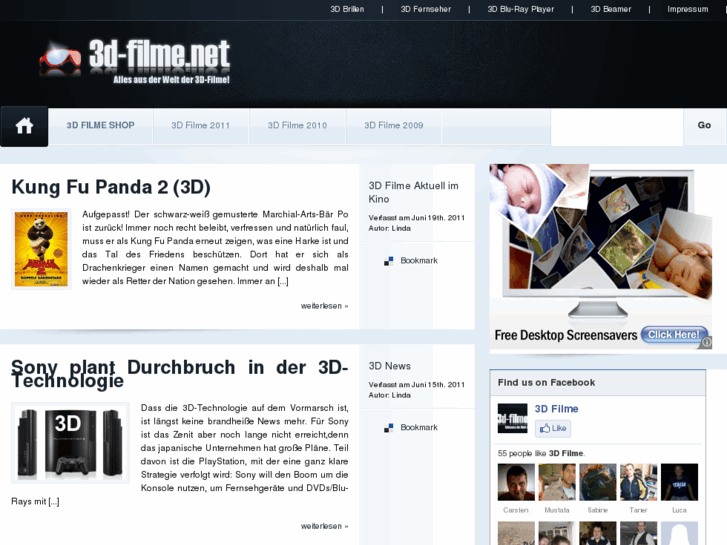The image size is (727, 545).
Task: Click the Bookmark link for Sony article
Action: [x=419, y=428]
